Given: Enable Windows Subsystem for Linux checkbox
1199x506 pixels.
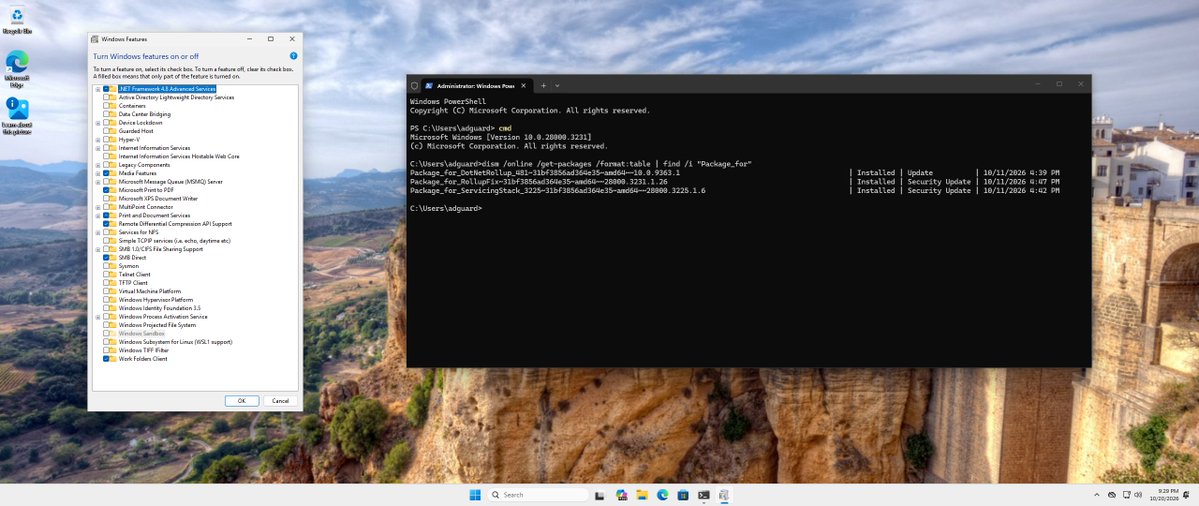Looking at the screenshot, I should pyautogui.click(x=106, y=342).
